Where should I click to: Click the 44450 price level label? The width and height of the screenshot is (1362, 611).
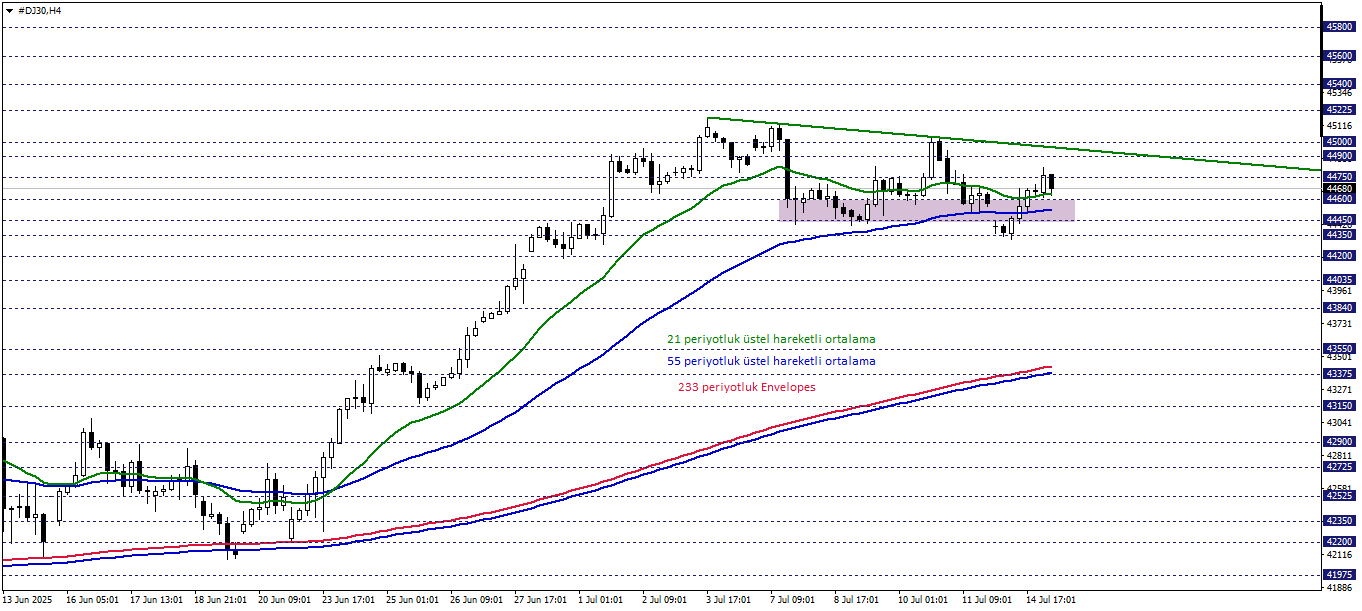tap(1339, 220)
